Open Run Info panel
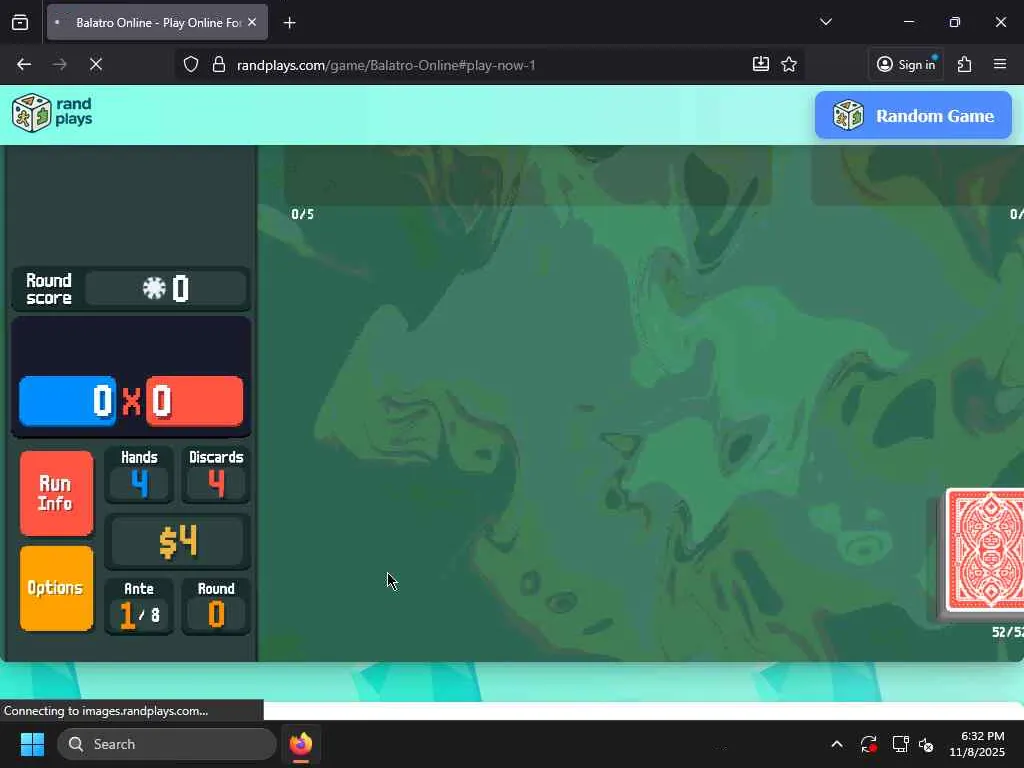This screenshot has height=768, width=1024. pos(56,494)
